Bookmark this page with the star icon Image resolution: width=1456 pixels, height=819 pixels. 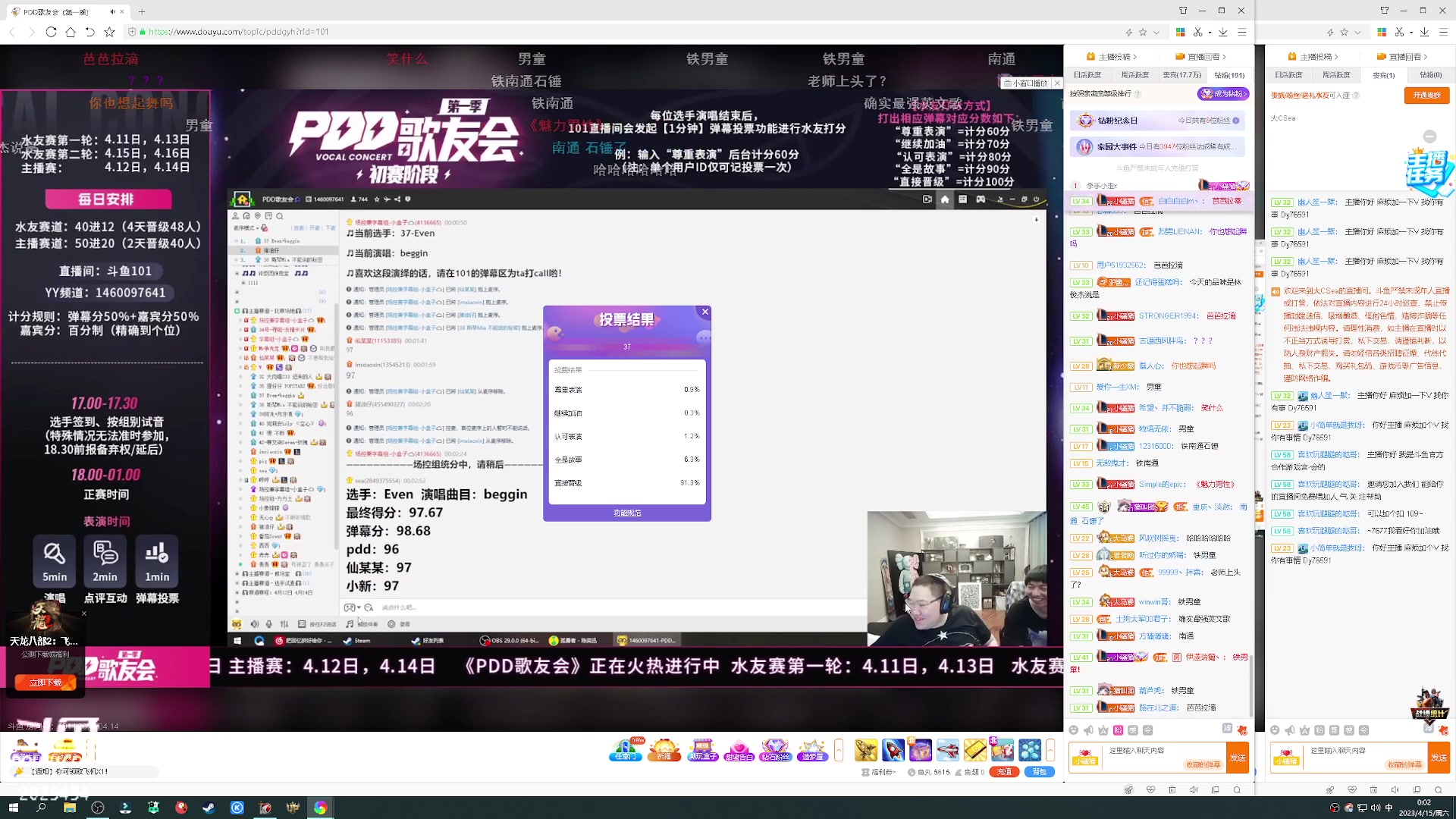pos(109,32)
